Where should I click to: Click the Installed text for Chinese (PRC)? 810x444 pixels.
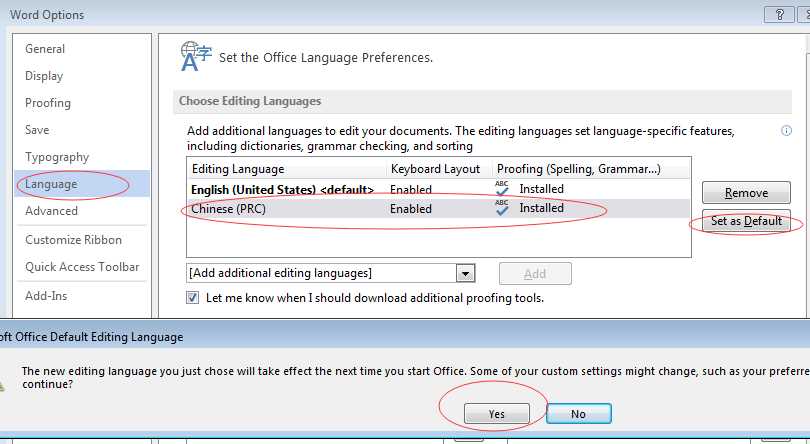point(541,208)
